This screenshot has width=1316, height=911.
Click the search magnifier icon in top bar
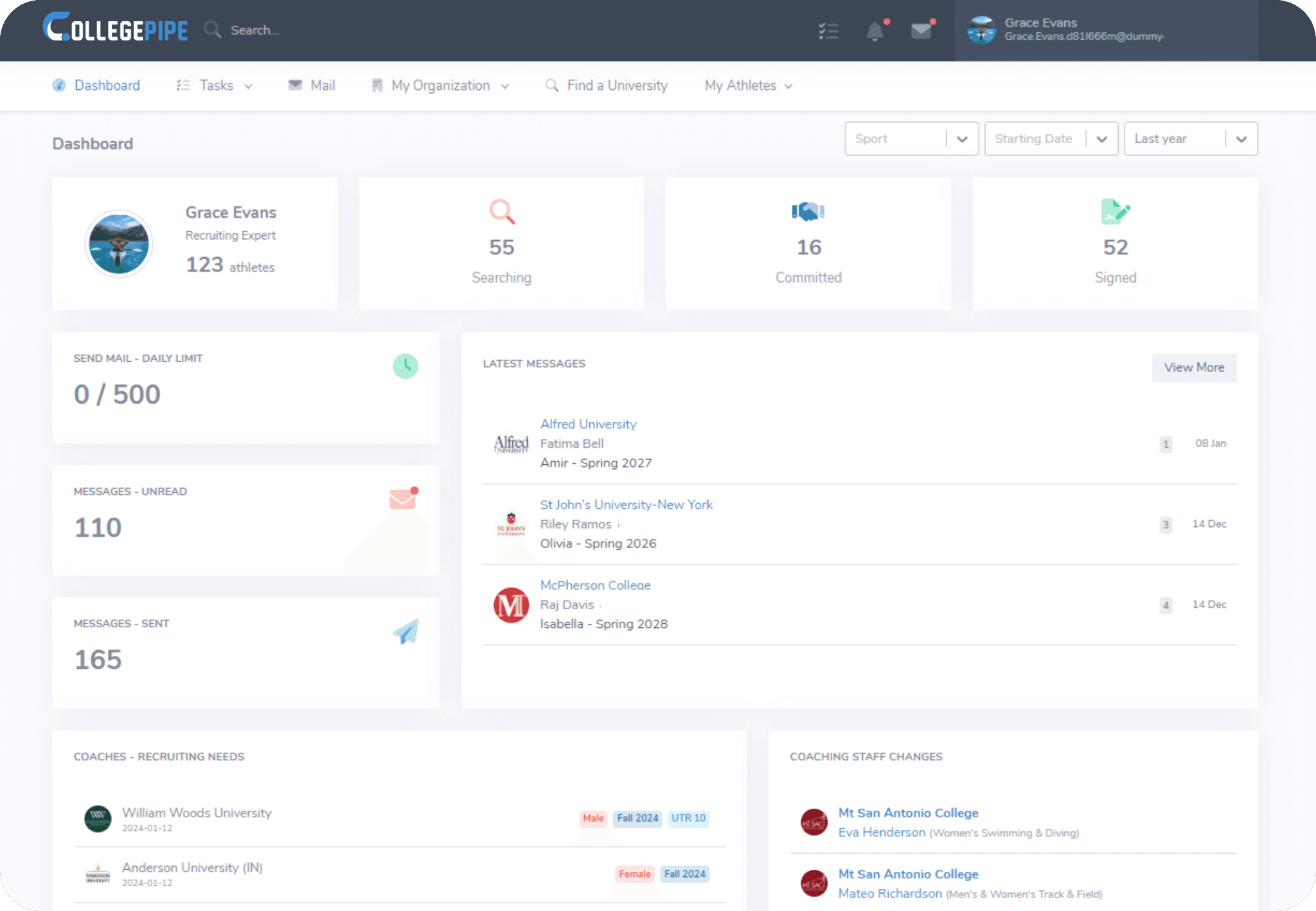pyautogui.click(x=212, y=30)
